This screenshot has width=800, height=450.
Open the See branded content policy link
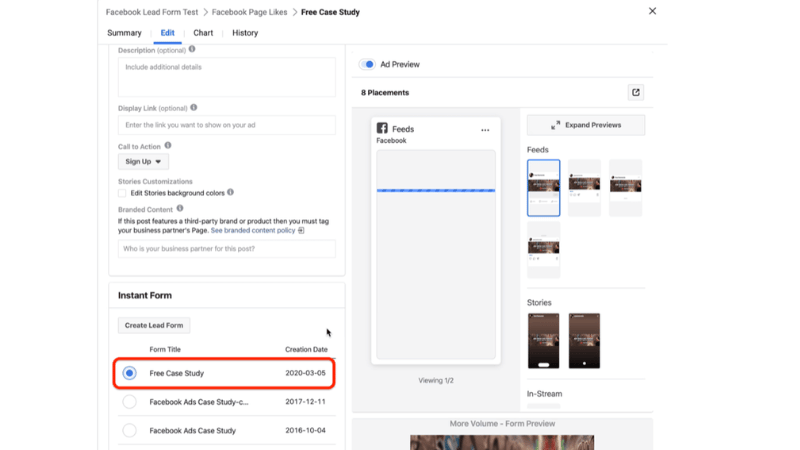(253, 231)
